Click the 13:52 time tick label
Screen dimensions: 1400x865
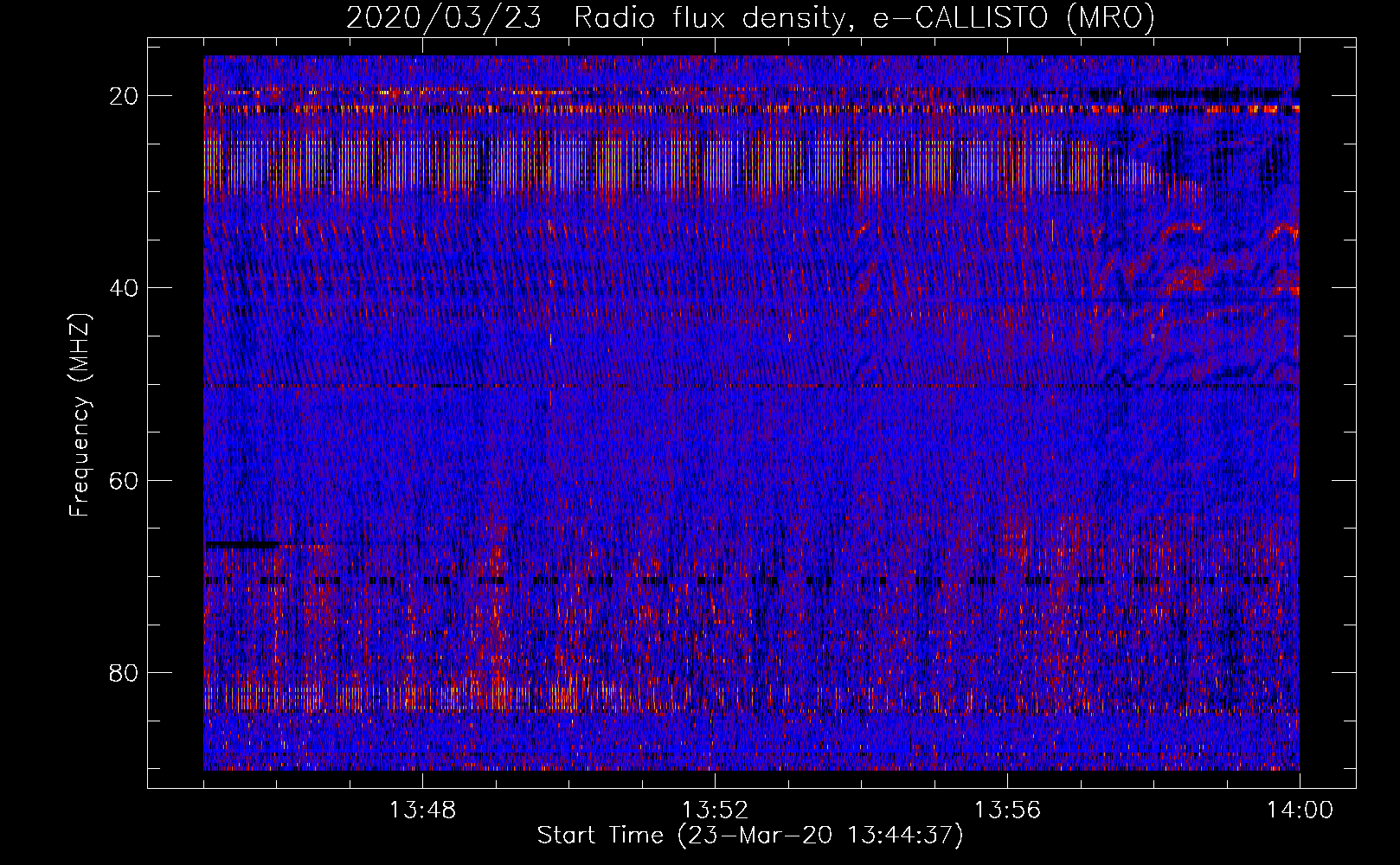pyautogui.click(x=715, y=811)
